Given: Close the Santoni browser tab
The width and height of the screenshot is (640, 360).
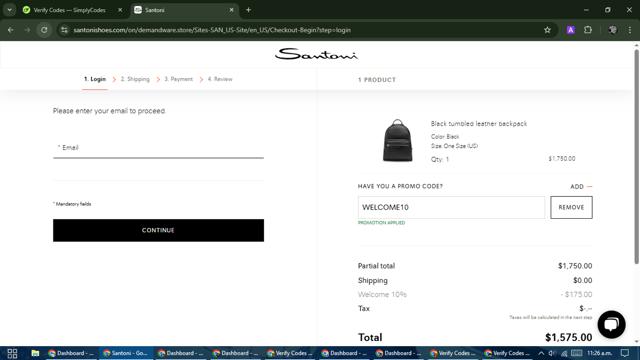Looking at the screenshot, I should pos(231,10).
